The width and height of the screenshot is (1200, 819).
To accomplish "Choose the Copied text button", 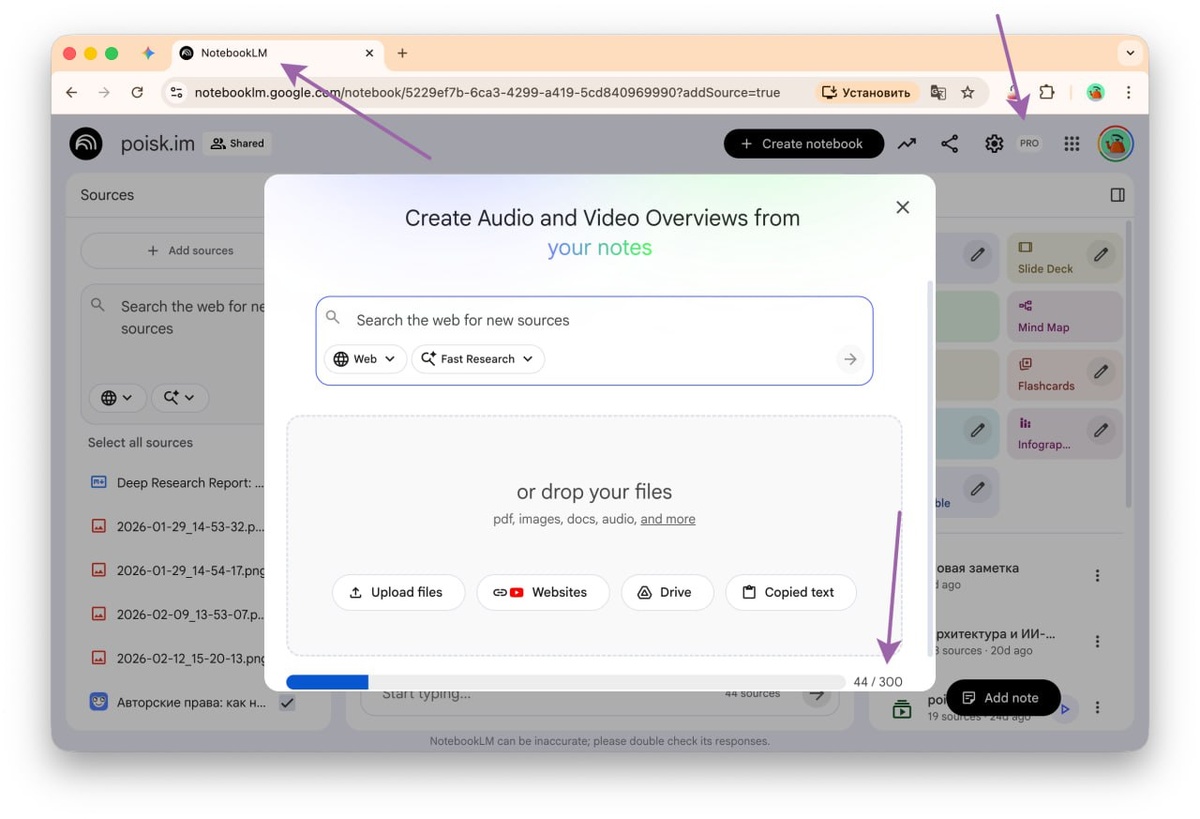I will [790, 592].
